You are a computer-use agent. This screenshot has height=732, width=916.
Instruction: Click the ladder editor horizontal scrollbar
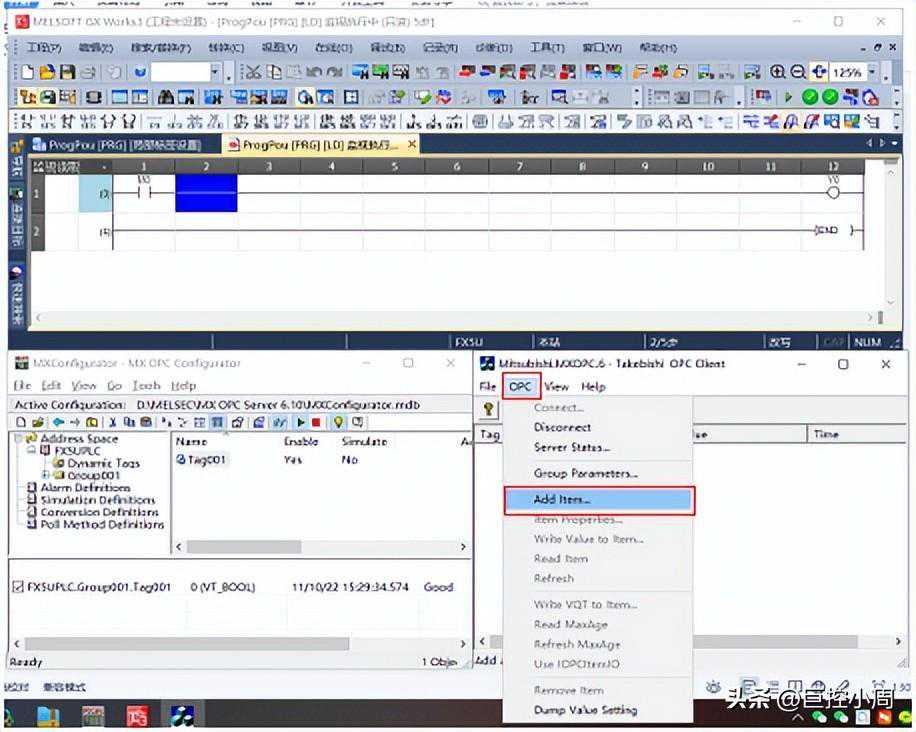(x=450, y=318)
